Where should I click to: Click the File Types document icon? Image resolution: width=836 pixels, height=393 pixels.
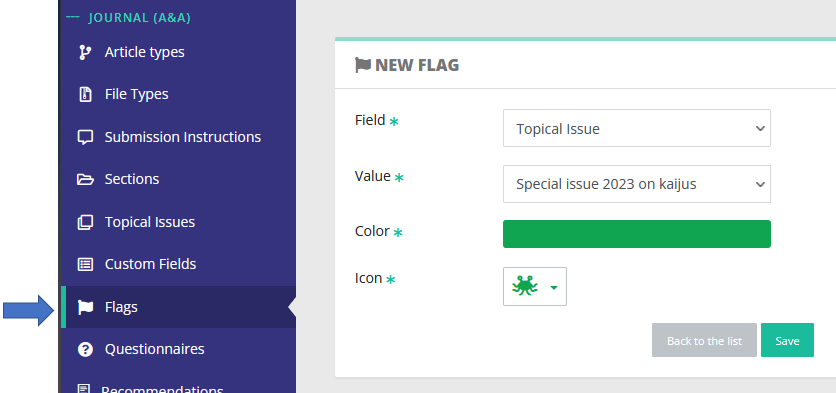[85, 94]
